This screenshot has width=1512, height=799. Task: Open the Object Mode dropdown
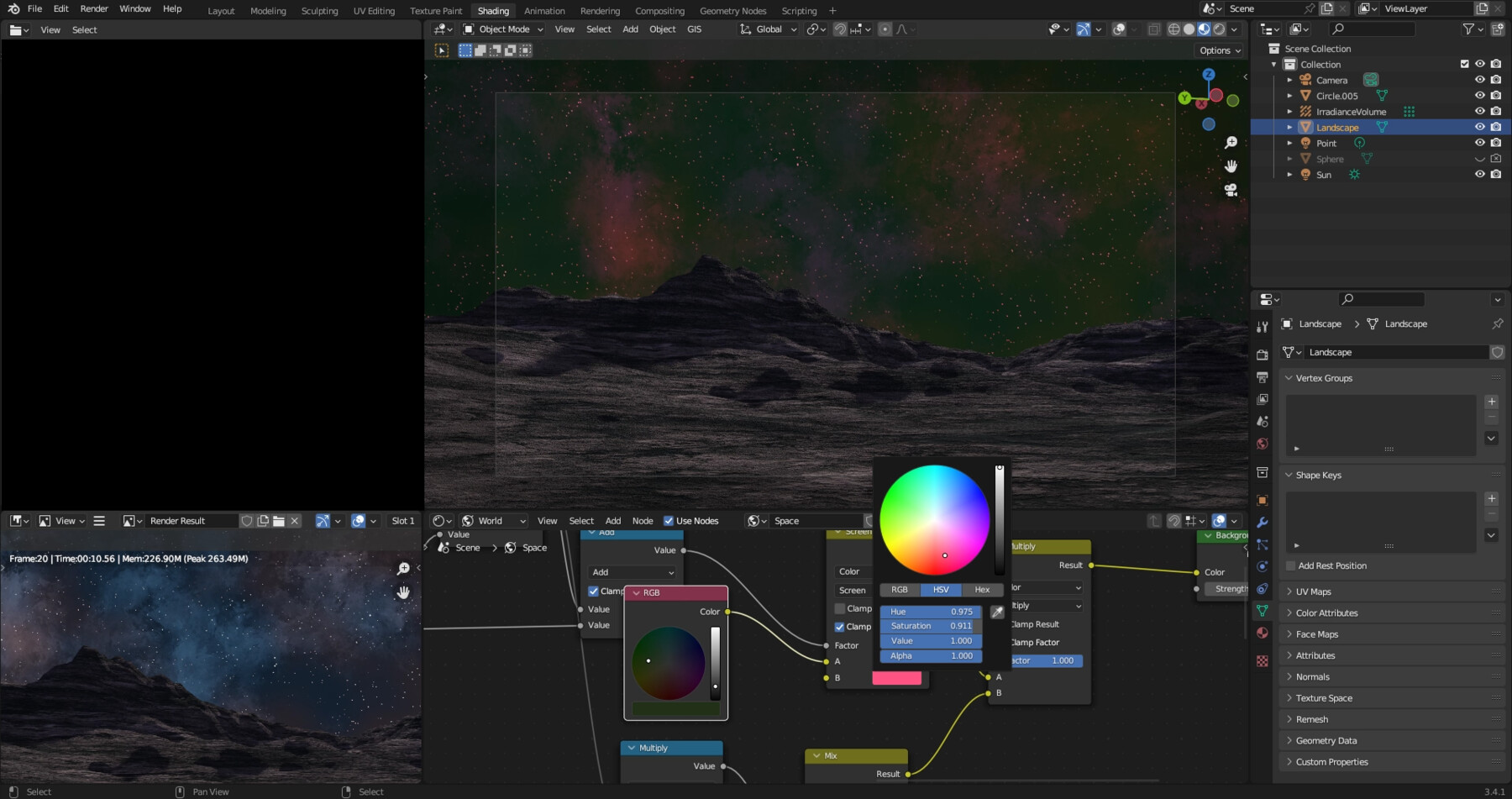[502, 29]
